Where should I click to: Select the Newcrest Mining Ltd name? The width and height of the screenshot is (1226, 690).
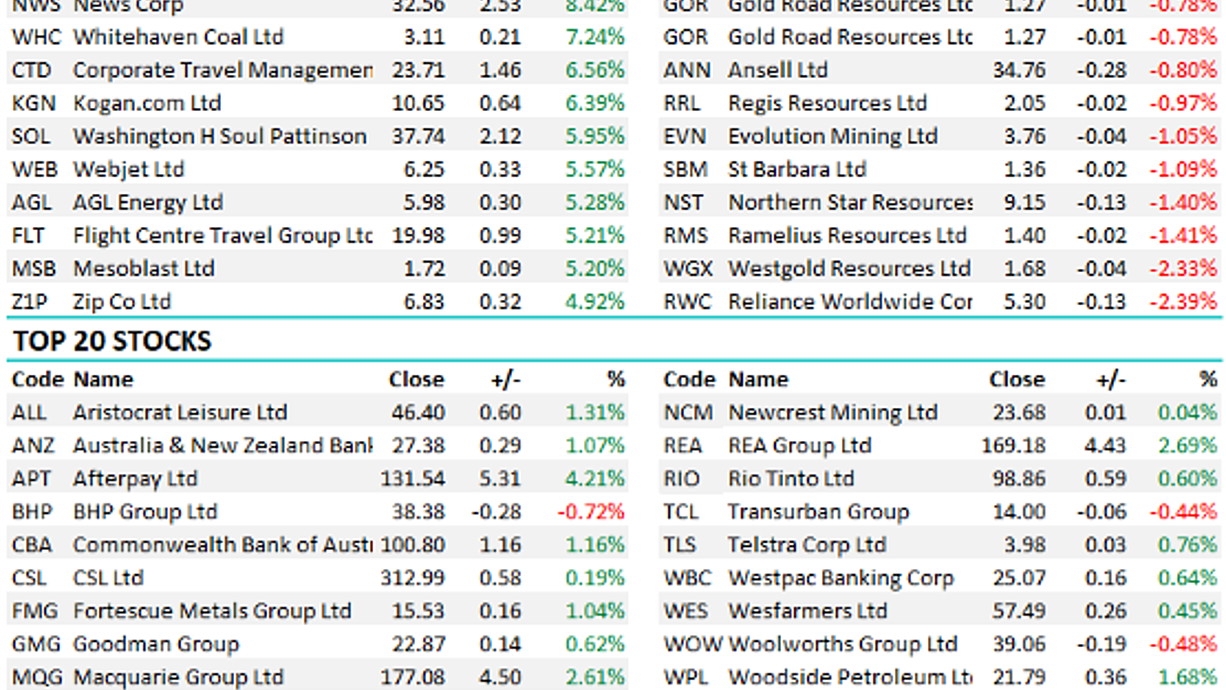pyautogui.click(x=833, y=412)
